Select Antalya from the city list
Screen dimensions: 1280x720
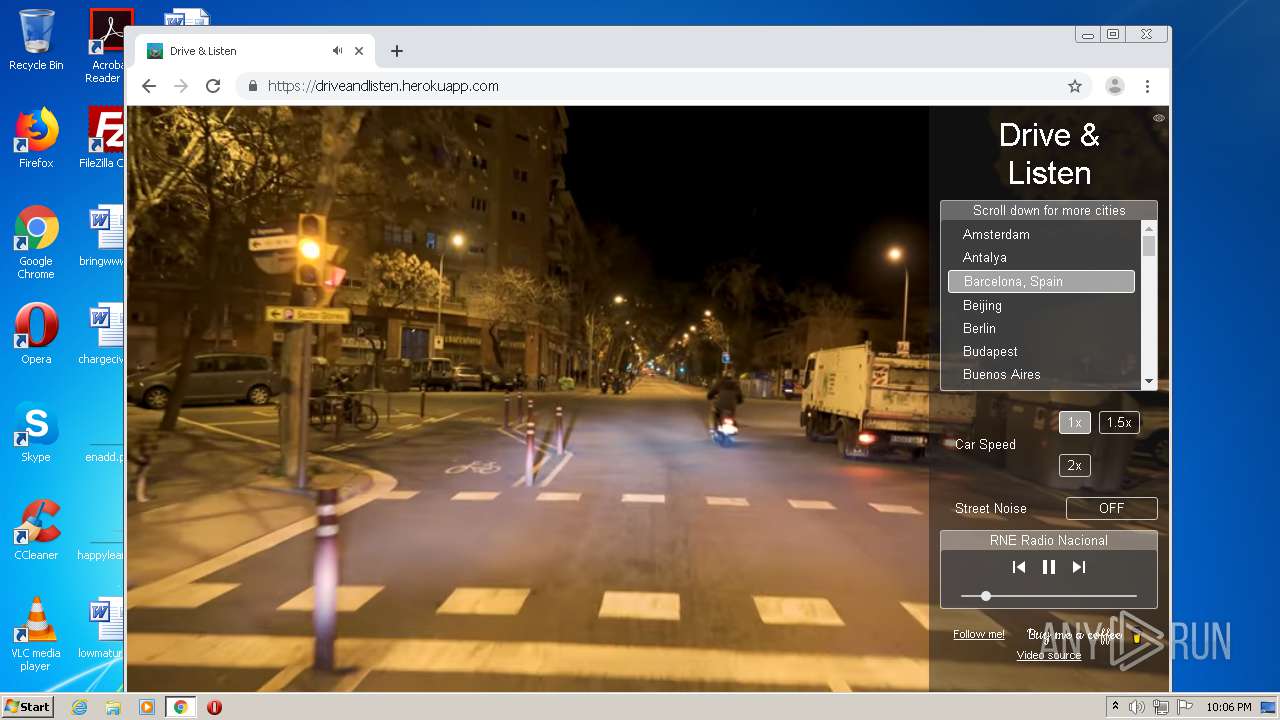pyautogui.click(x=1041, y=257)
